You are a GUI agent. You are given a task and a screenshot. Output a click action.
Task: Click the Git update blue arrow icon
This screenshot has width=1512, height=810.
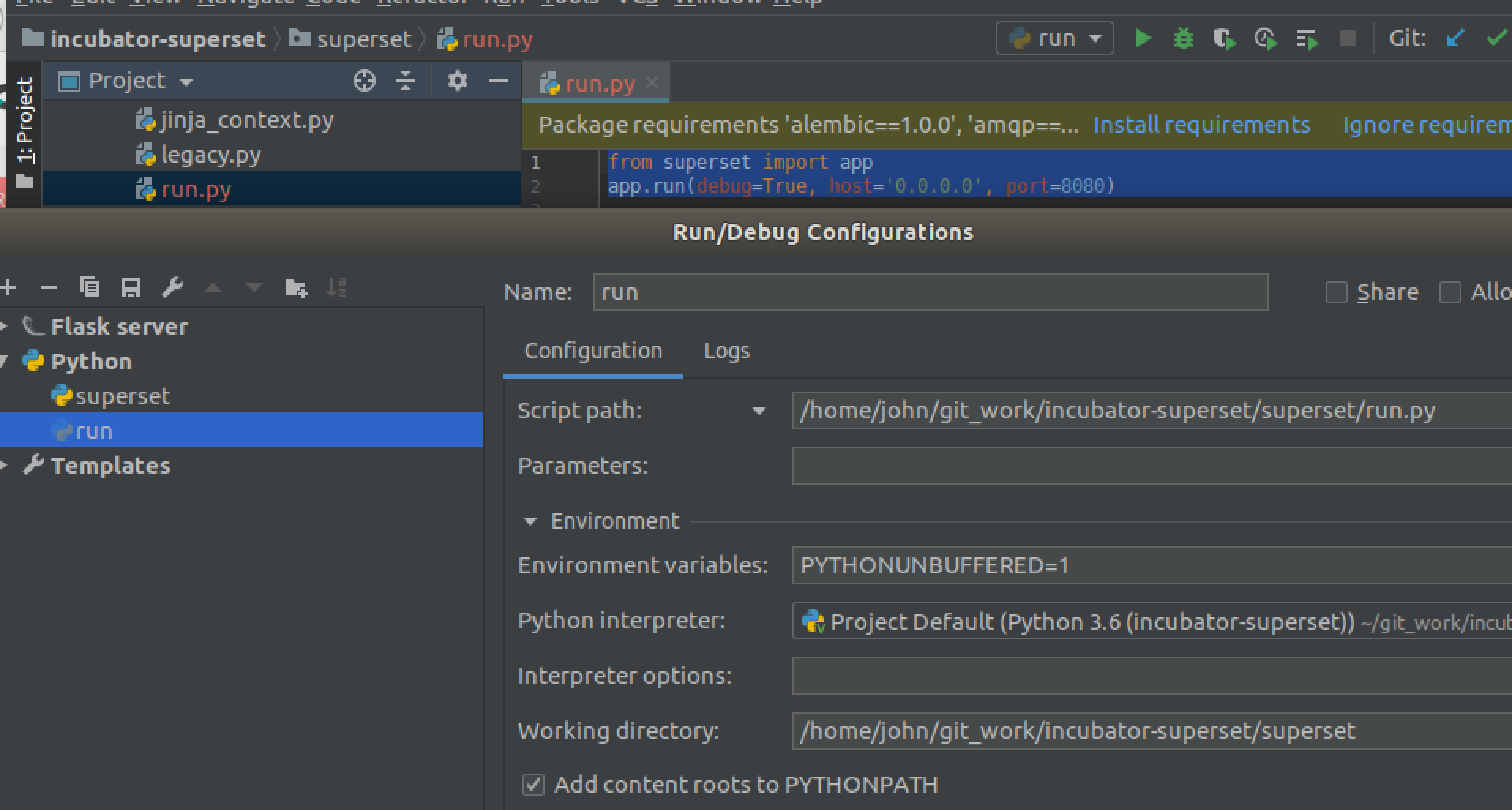pos(1454,37)
